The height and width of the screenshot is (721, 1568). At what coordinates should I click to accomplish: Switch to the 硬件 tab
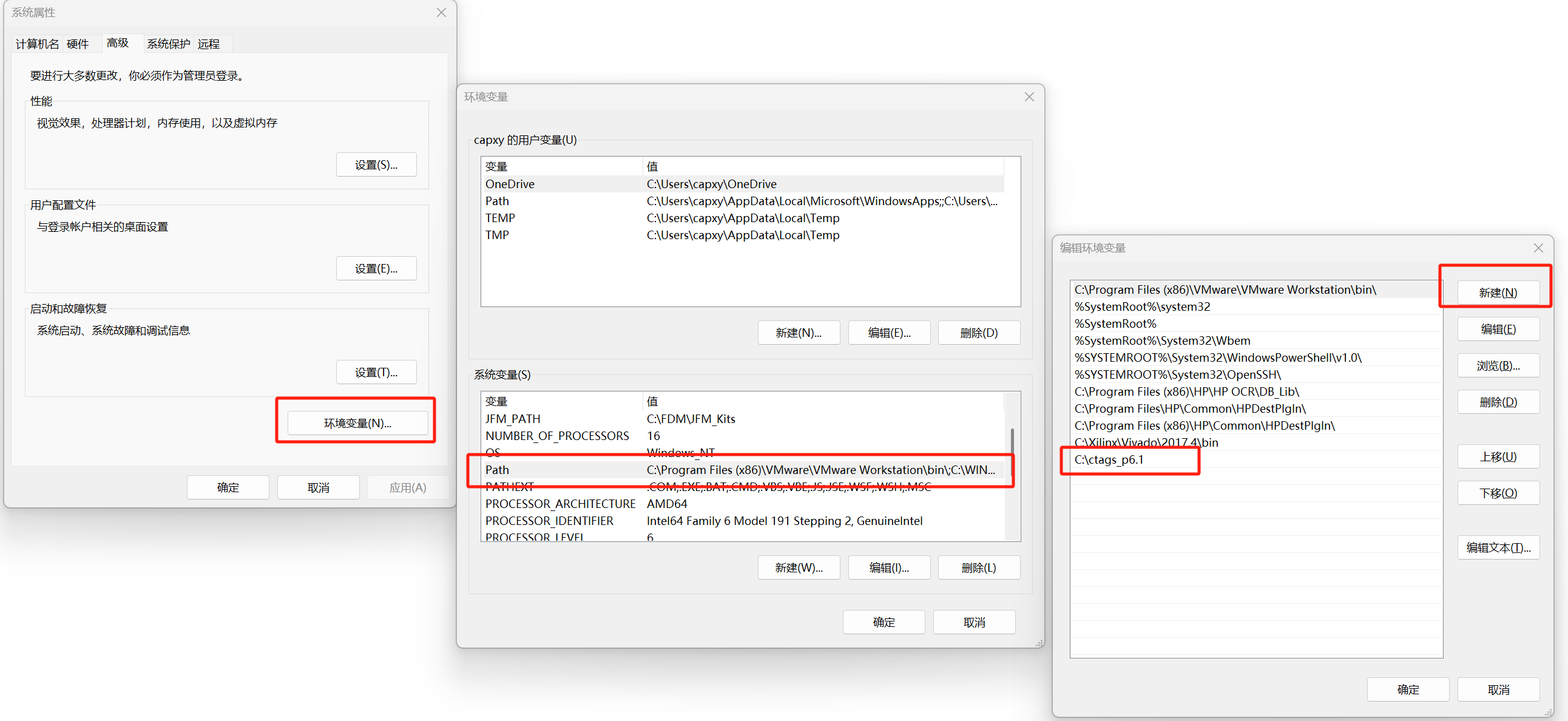pyautogui.click(x=78, y=43)
